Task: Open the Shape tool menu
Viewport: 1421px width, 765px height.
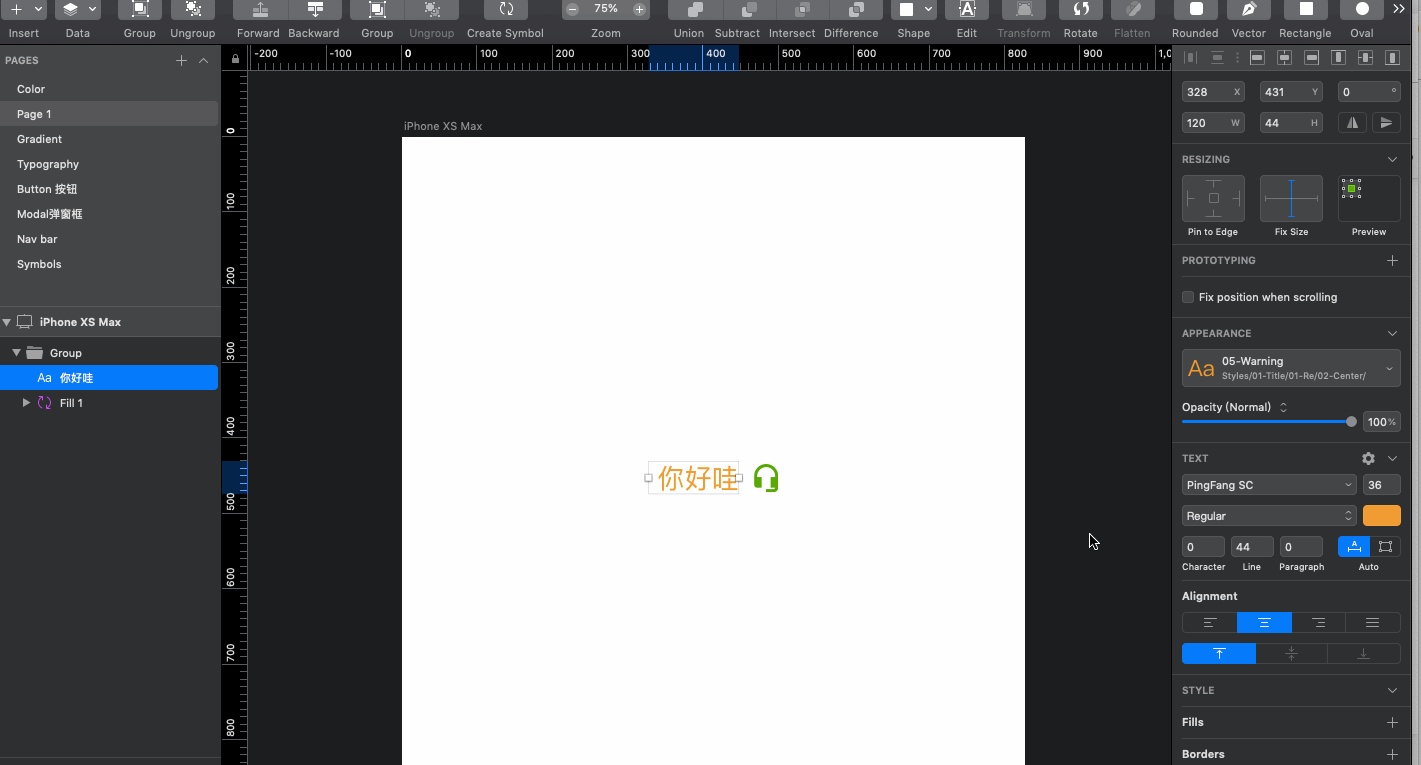Action: (x=913, y=10)
